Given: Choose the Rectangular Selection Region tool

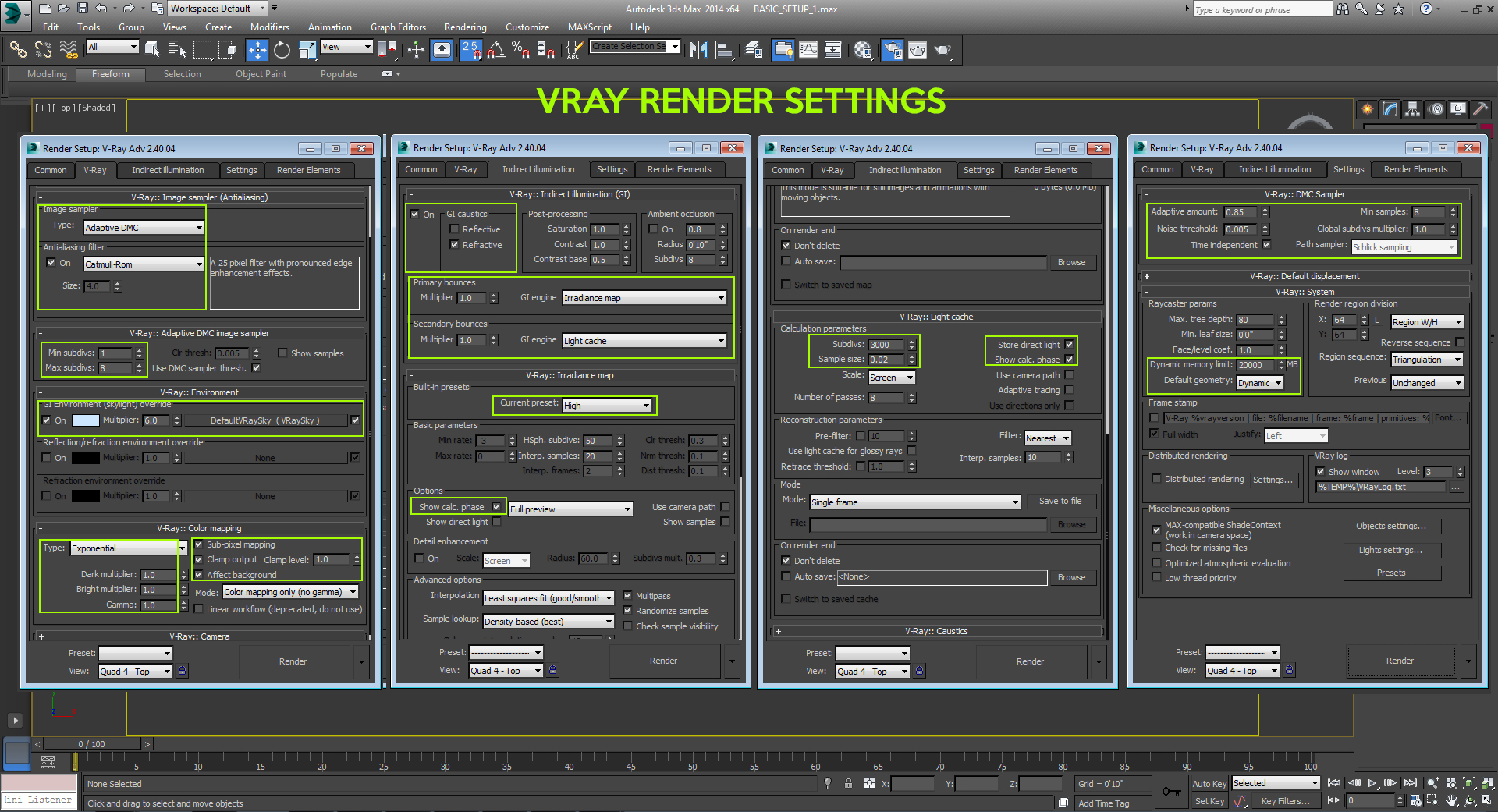Looking at the screenshot, I should pos(202,50).
